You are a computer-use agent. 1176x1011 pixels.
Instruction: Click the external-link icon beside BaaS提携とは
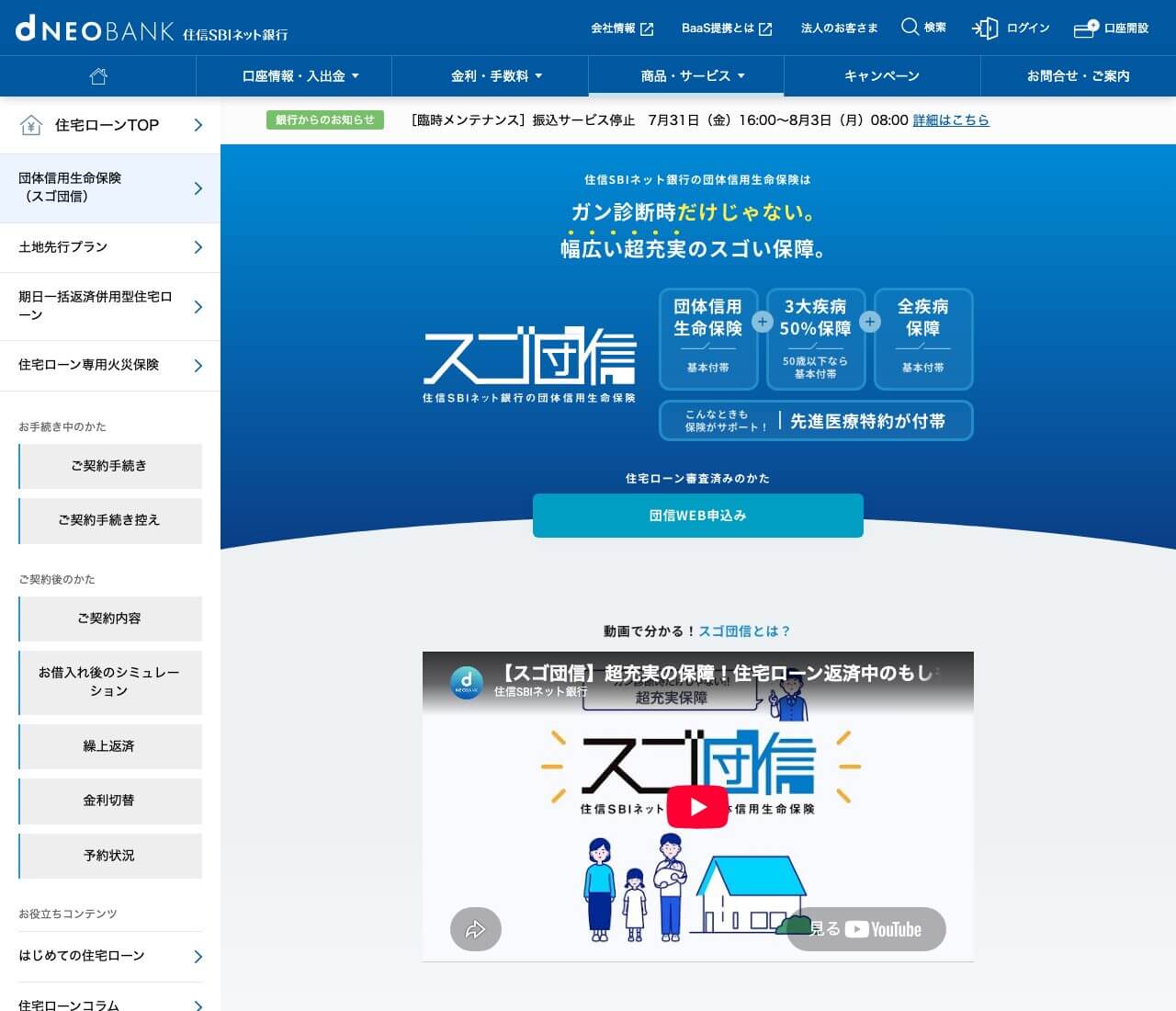point(765,29)
